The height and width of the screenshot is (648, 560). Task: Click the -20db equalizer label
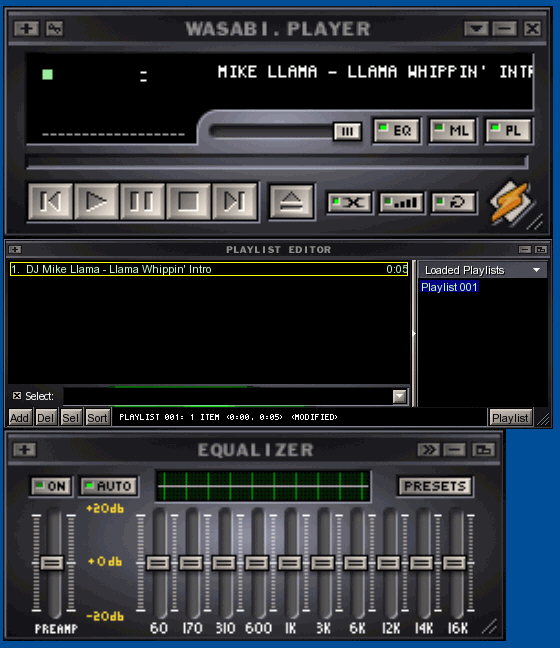[x=105, y=616]
